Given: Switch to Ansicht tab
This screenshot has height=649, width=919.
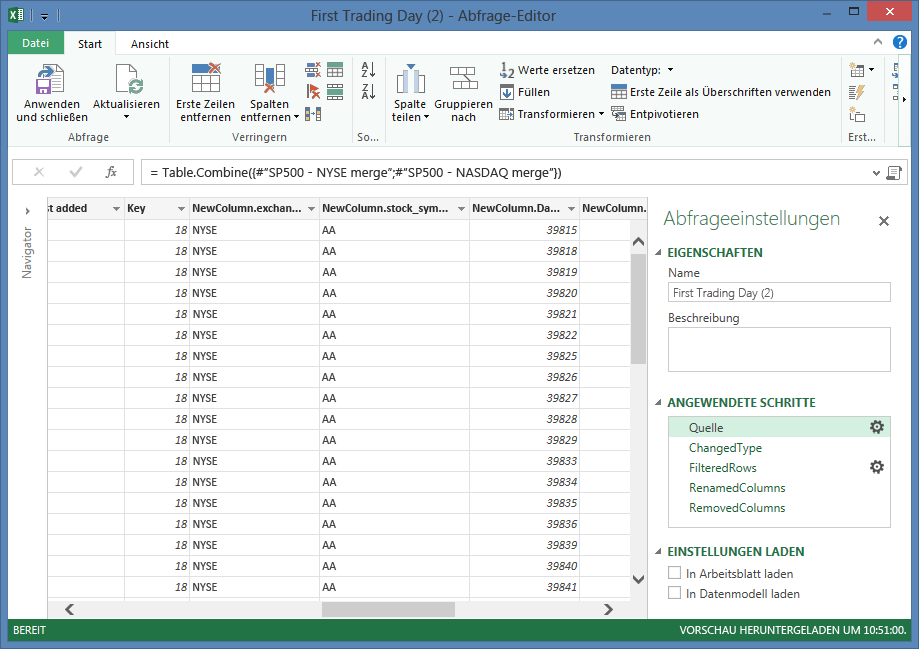Looking at the screenshot, I should pos(149,43).
